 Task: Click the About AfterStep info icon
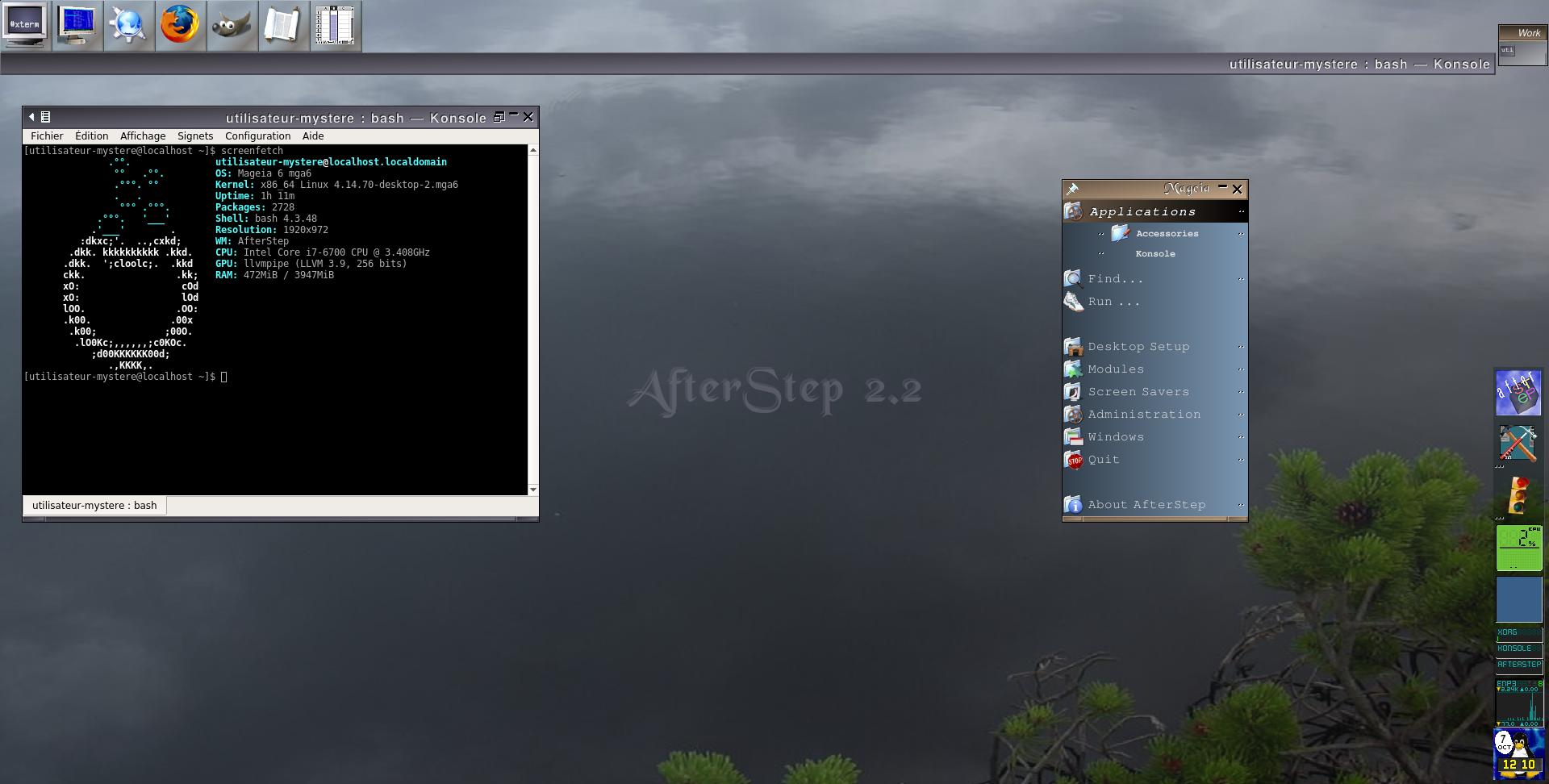[1073, 505]
